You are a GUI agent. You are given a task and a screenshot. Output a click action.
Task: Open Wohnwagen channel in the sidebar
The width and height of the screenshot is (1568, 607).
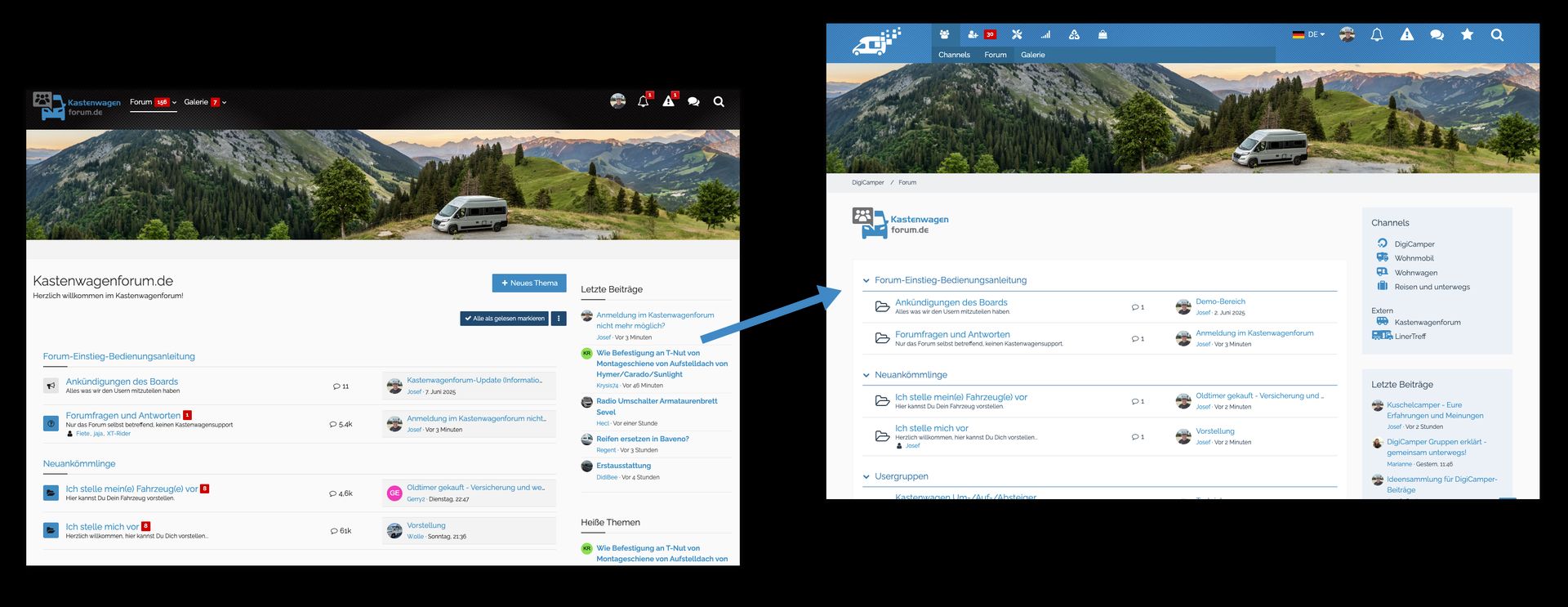click(1416, 273)
